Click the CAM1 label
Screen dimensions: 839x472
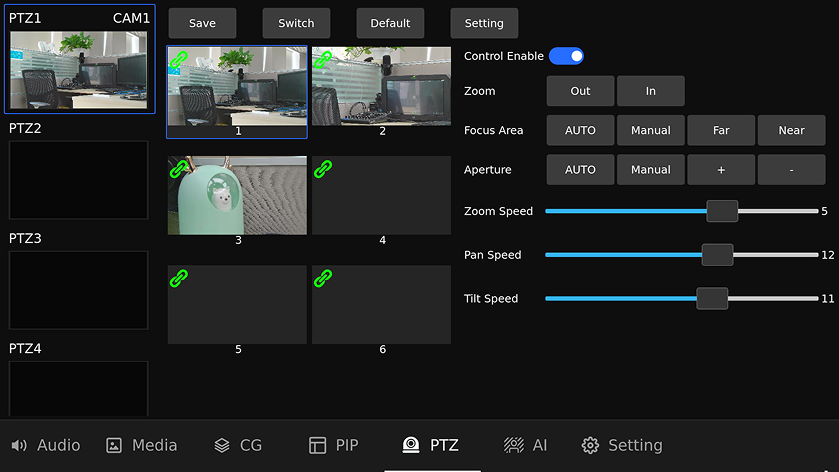131,18
